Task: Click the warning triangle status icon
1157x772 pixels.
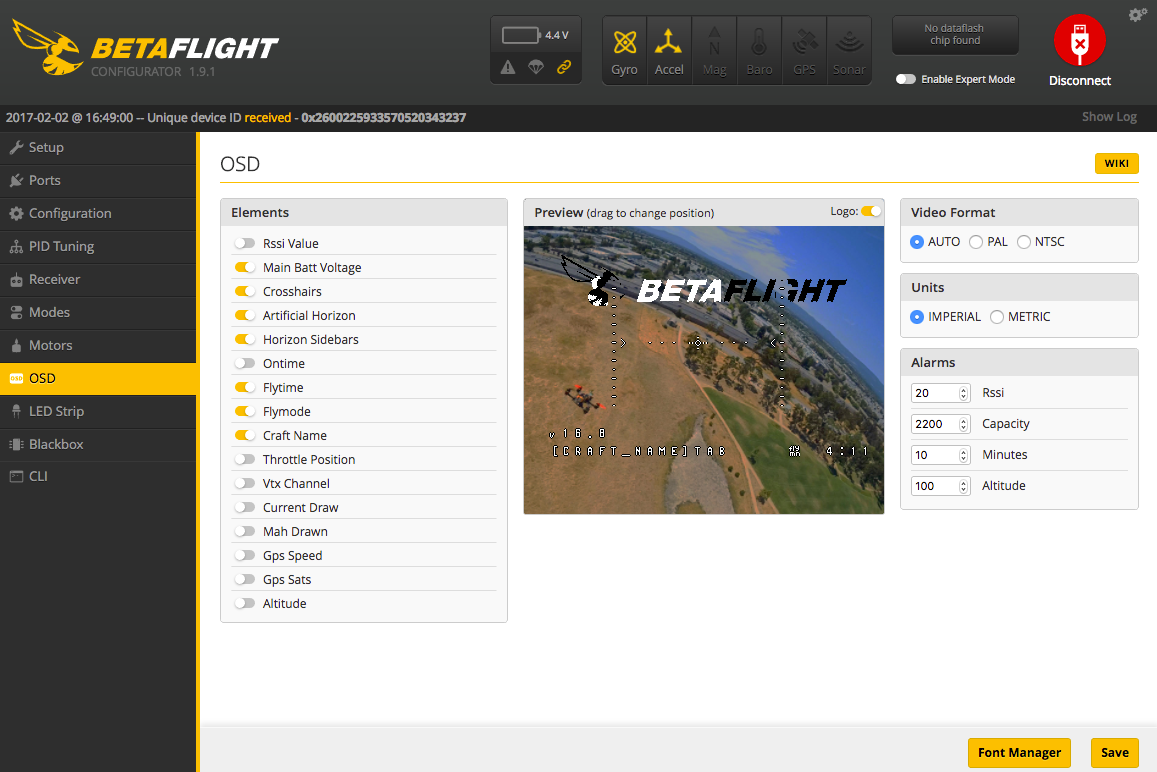Action: (508, 67)
